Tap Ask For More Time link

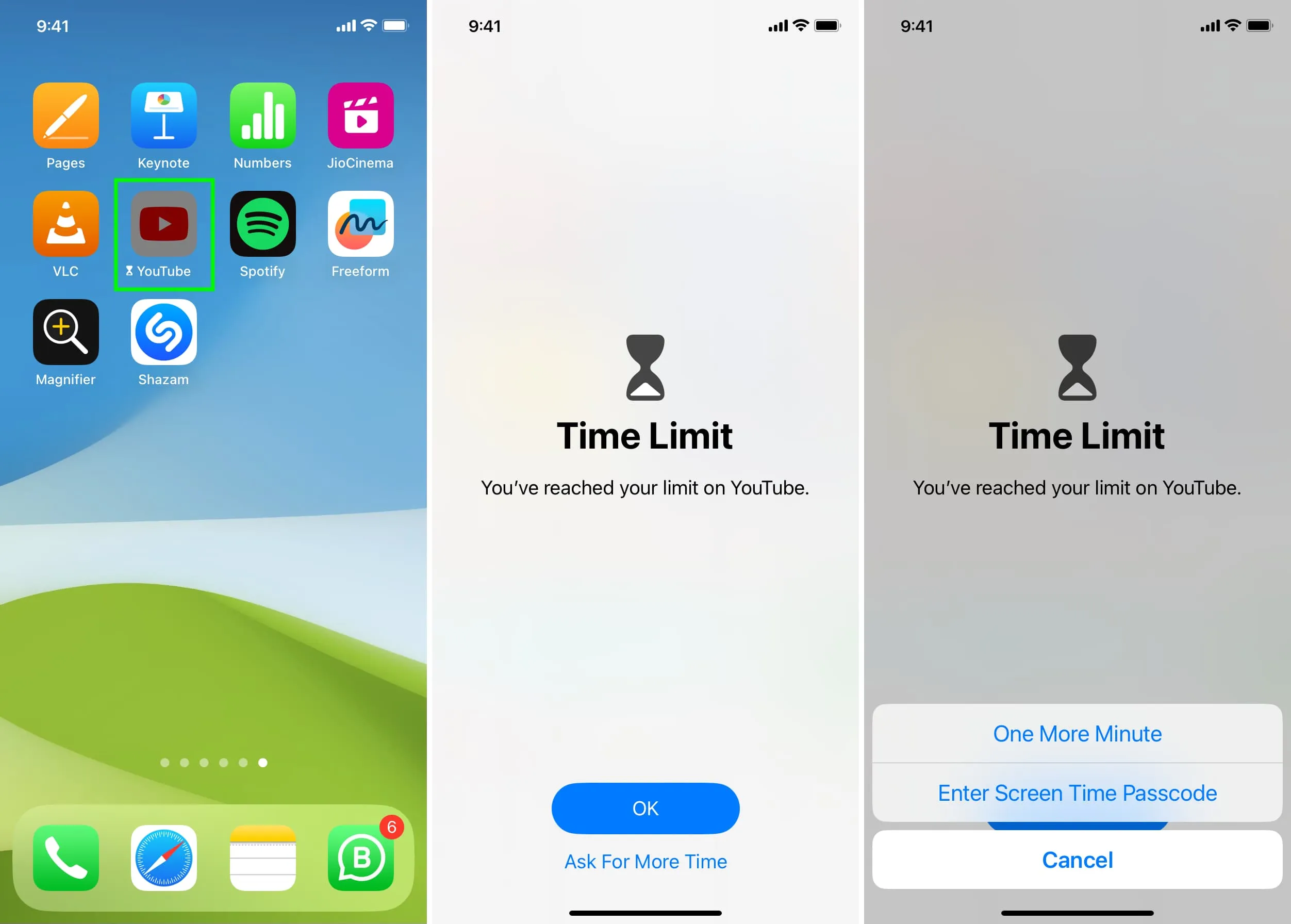tap(645, 861)
